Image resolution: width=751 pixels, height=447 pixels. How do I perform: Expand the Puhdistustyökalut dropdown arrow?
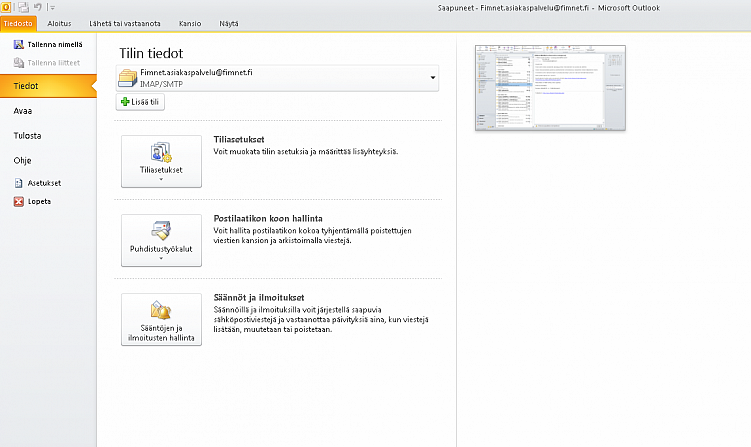pyautogui.click(x=161, y=259)
